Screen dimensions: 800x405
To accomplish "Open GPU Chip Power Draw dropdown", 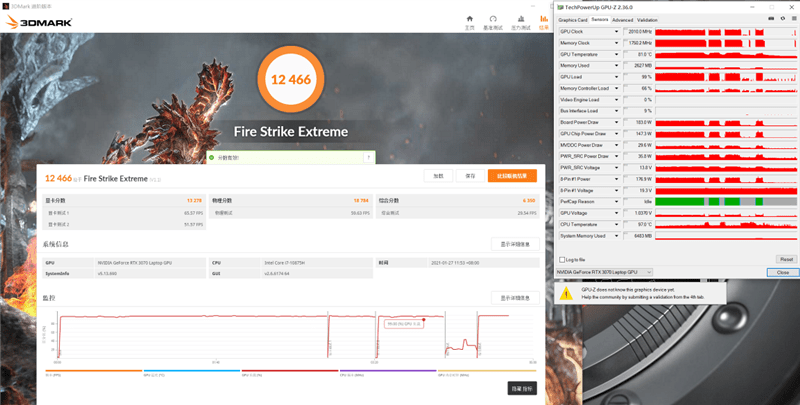I will [616, 134].
